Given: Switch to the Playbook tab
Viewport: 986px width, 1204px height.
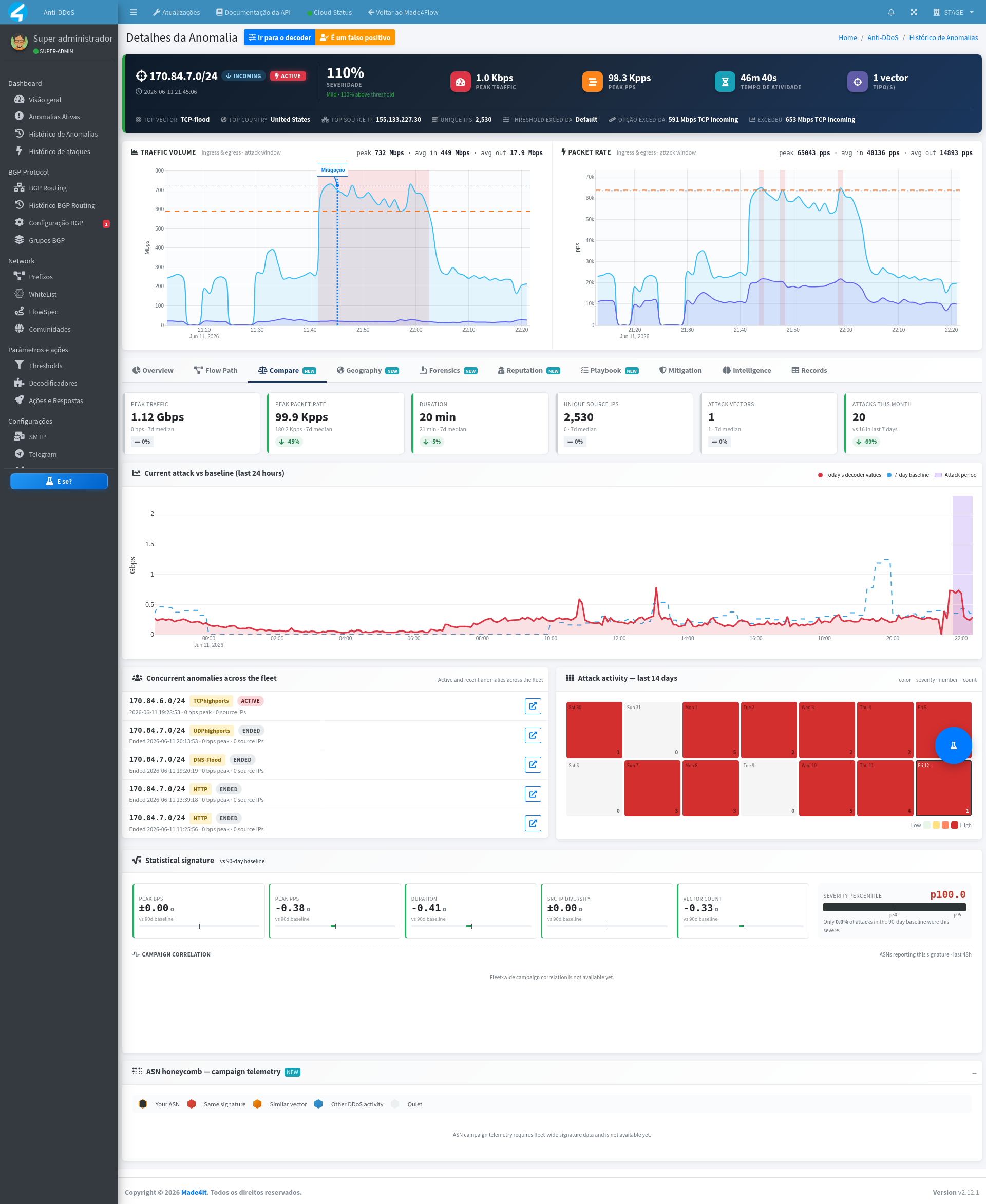Looking at the screenshot, I should point(610,370).
